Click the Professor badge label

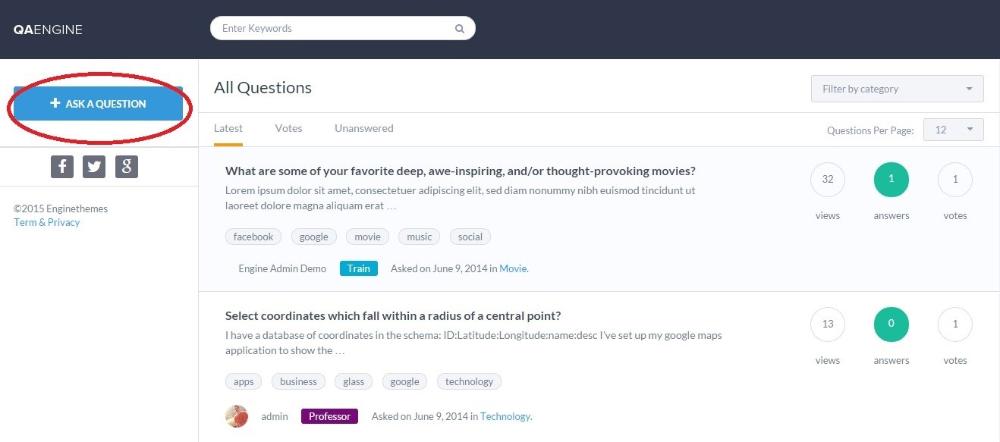[329, 416]
